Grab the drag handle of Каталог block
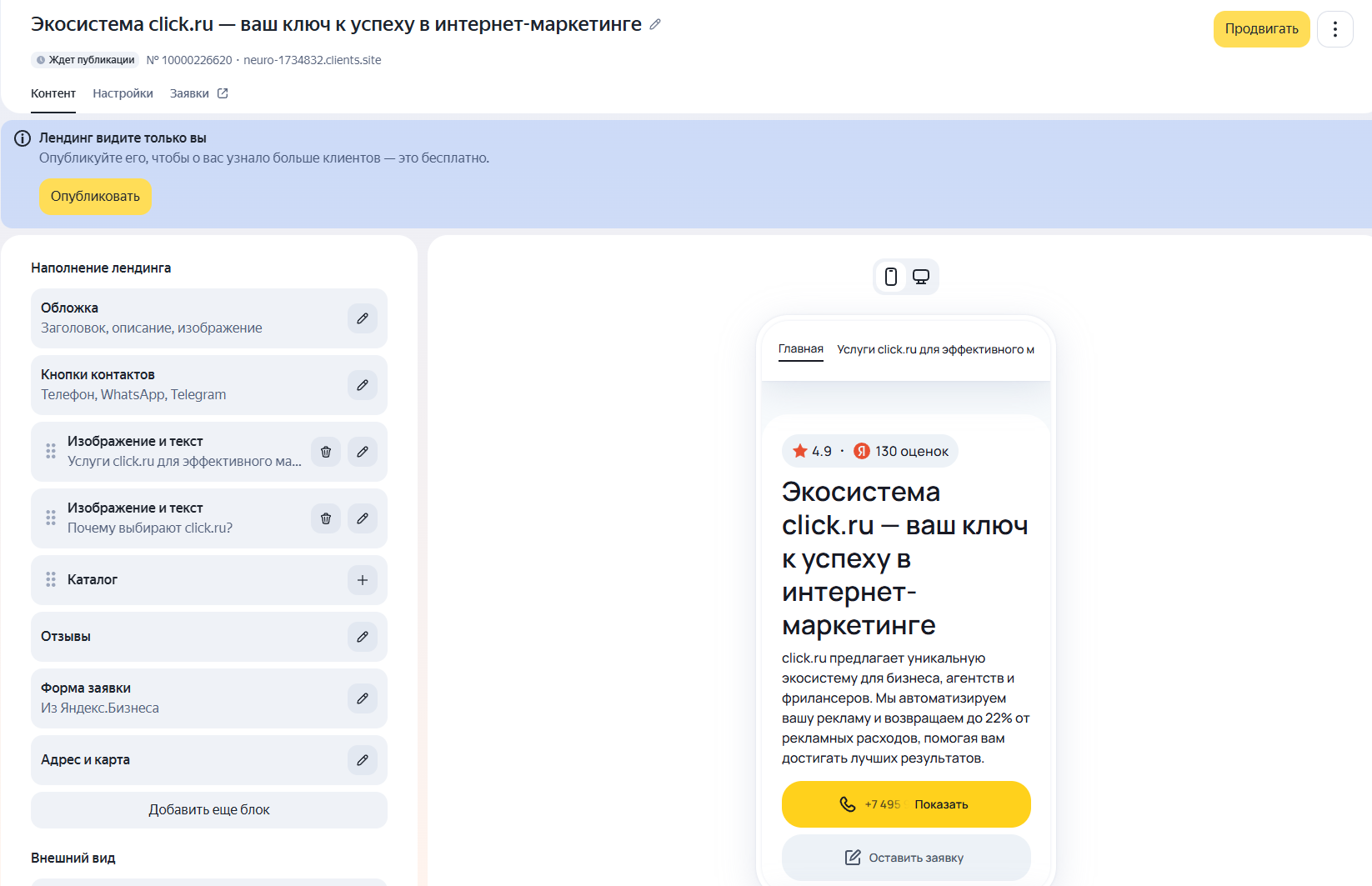1372x886 pixels. [x=51, y=579]
